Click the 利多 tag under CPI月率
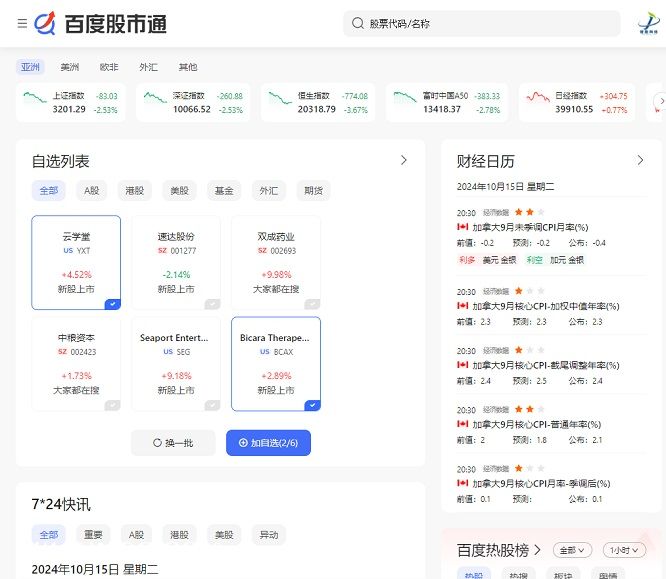Screen dimensions: 666x579 click(467, 260)
